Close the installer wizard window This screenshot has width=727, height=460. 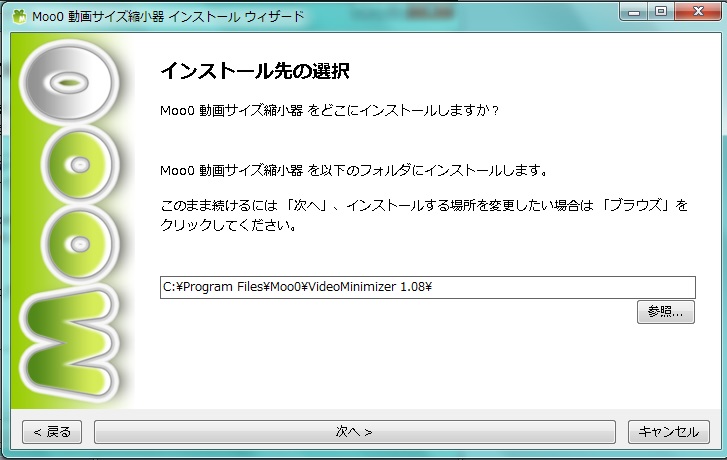pyautogui.click(x=698, y=12)
